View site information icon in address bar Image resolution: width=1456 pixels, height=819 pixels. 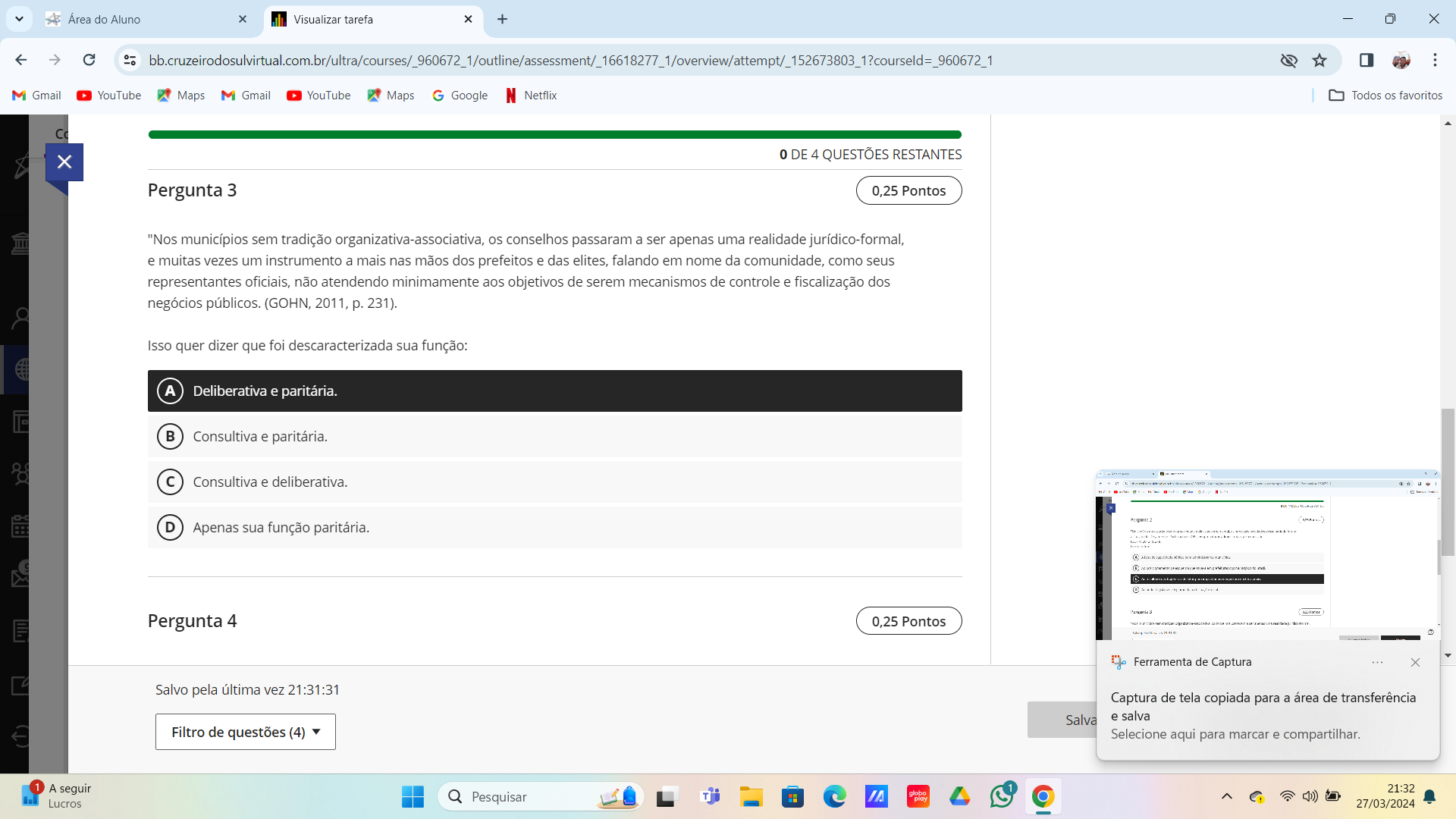click(x=130, y=60)
